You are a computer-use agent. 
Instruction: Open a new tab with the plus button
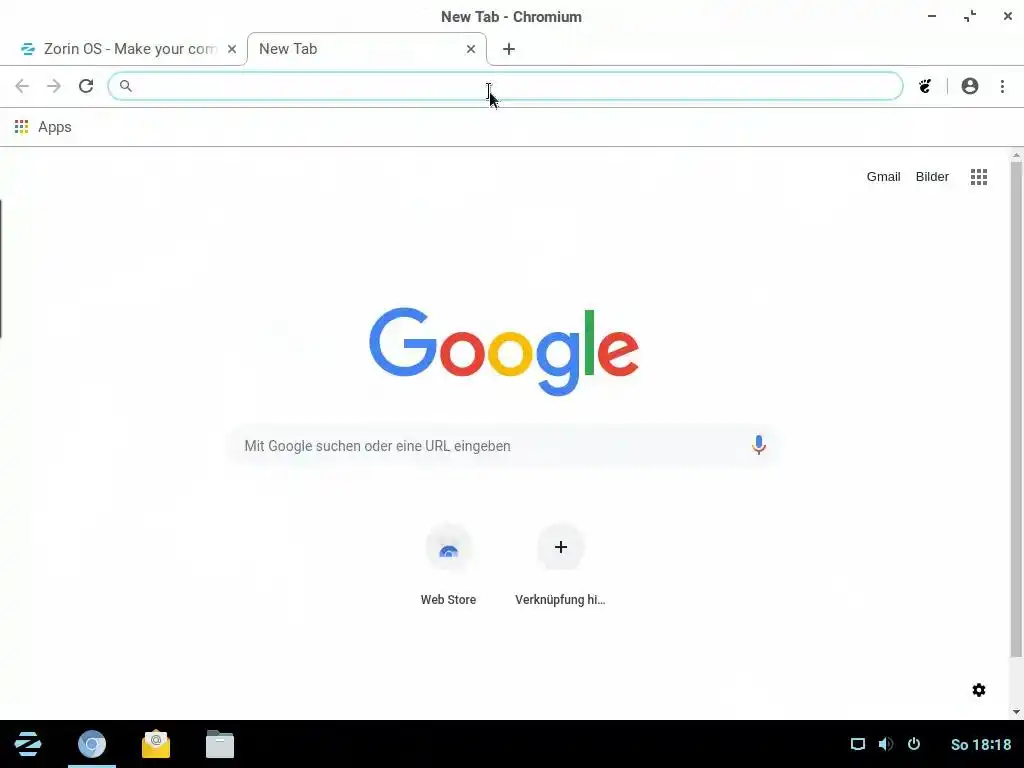click(509, 49)
